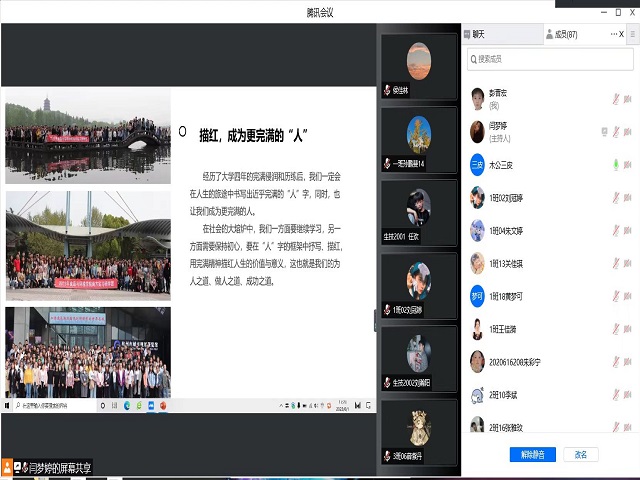The image size is (640, 480).
Task: Click the 改名 rename button
Action: (581, 454)
